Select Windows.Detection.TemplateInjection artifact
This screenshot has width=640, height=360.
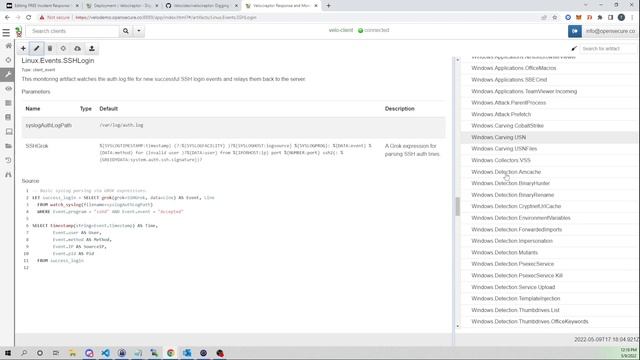click(516, 298)
